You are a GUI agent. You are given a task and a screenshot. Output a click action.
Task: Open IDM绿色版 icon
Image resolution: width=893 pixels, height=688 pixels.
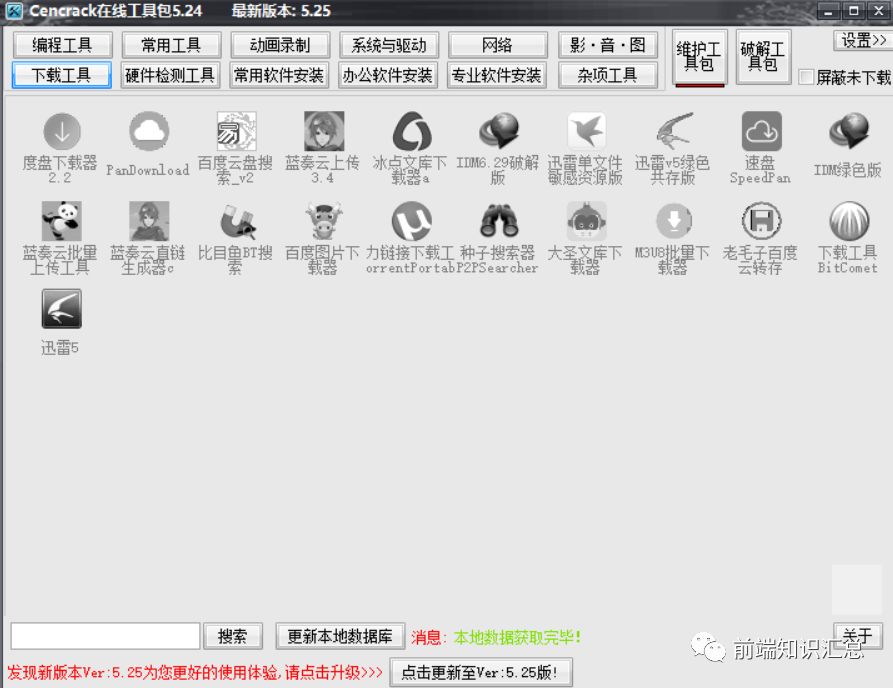click(x=849, y=132)
